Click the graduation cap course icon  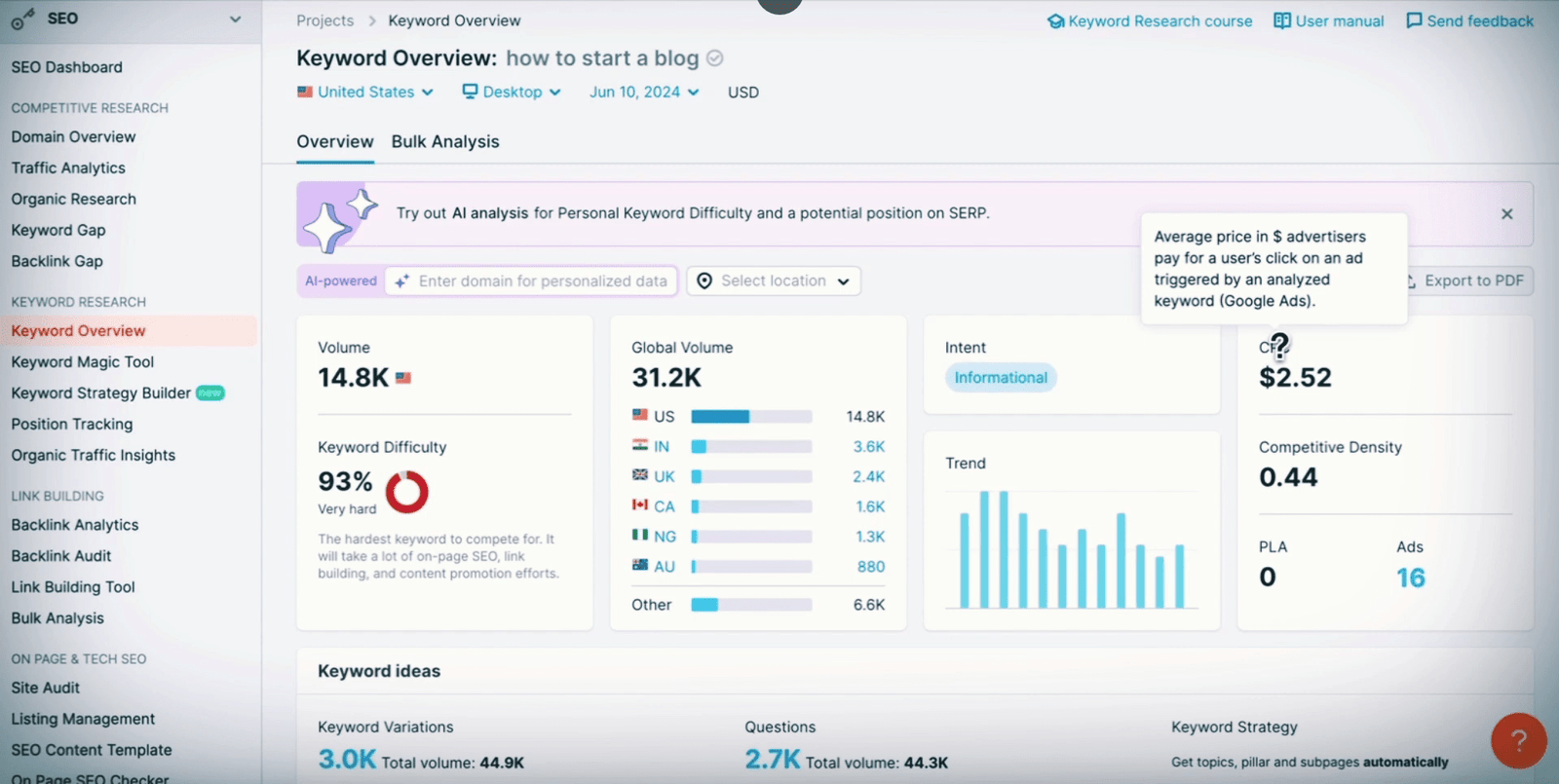click(1055, 21)
